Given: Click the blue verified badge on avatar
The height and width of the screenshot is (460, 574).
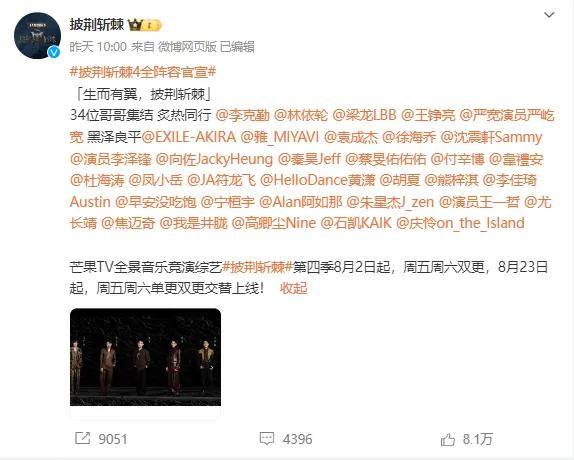Looking at the screenshot, I should pyautogui.click(x=54, y=52).
